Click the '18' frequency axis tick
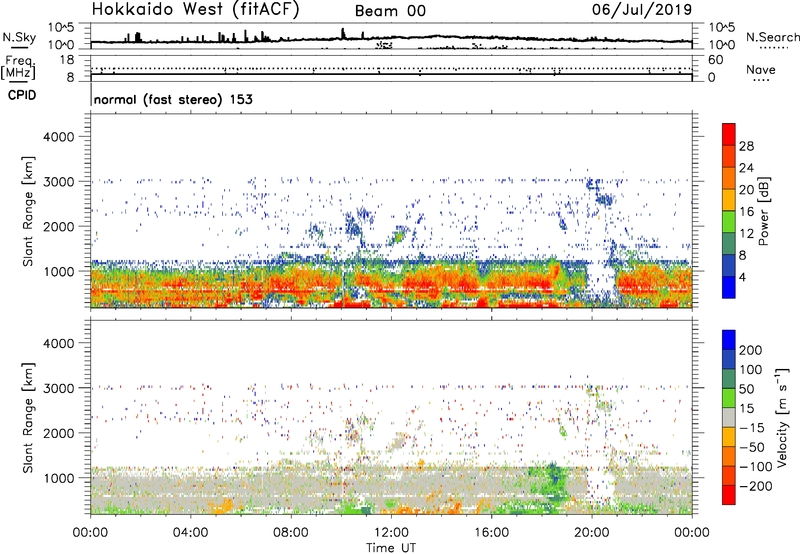 (x=68, y=60)
